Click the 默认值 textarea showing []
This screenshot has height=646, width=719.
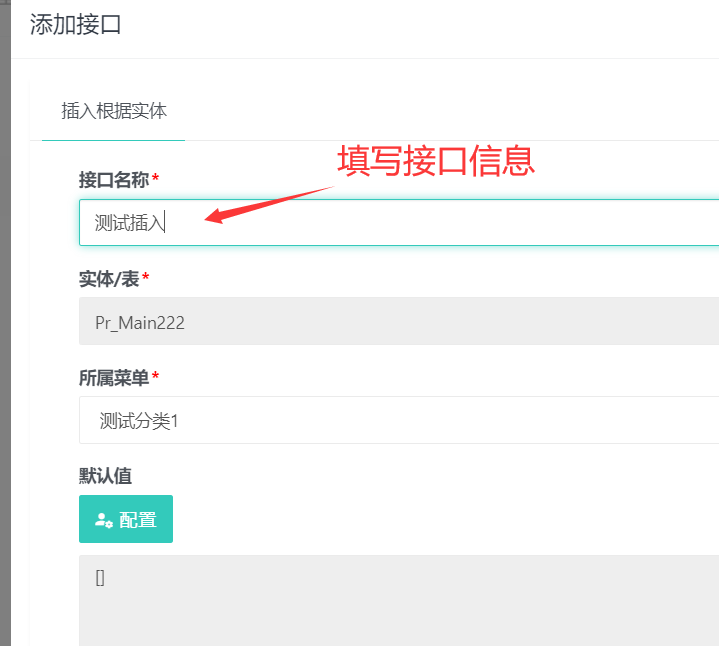point(399,601)
